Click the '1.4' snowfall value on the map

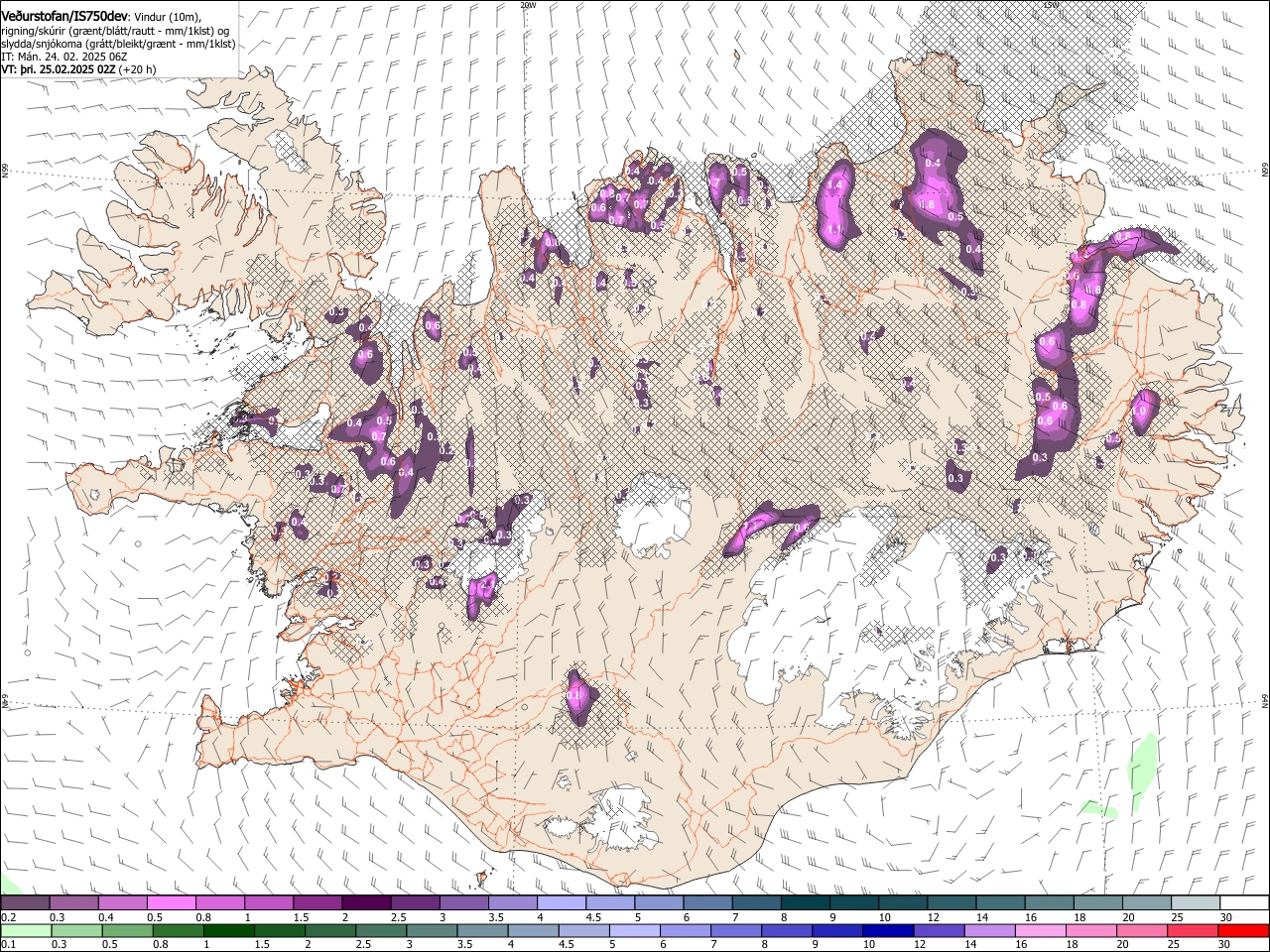pyautogui.click(x=834, y=185)
